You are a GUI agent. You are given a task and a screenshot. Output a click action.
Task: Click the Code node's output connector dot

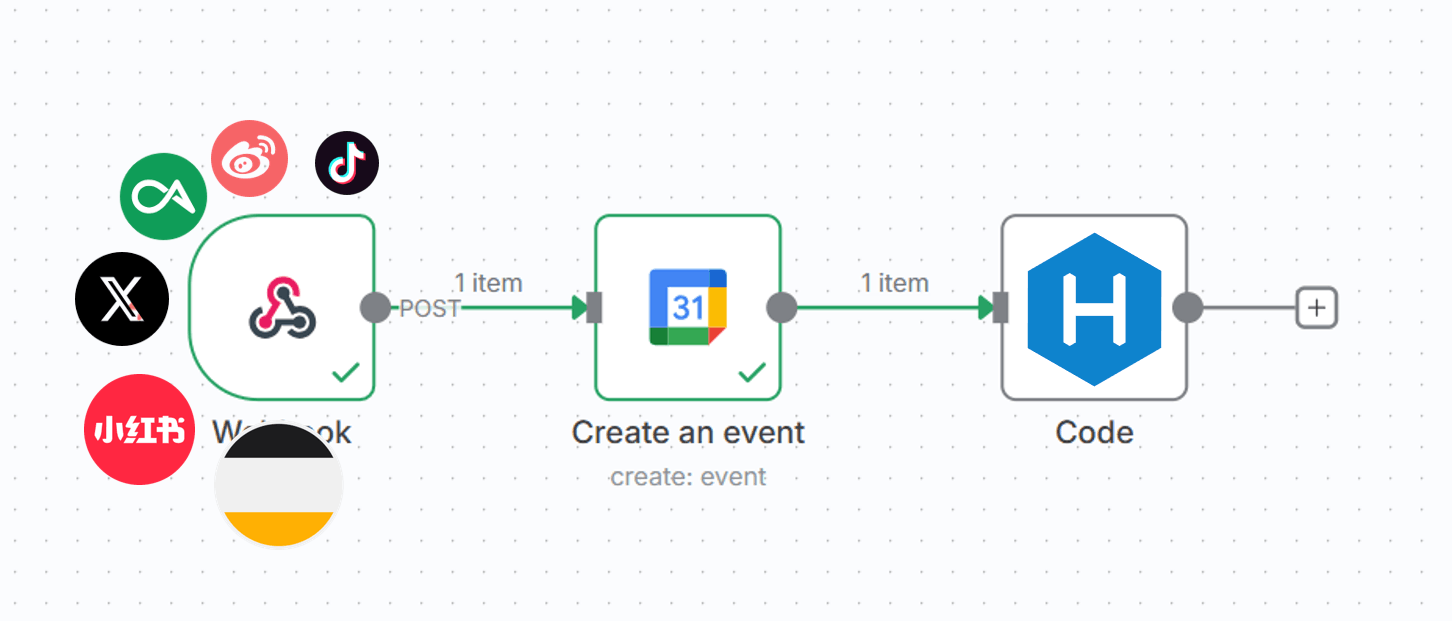coord(1187,308)
